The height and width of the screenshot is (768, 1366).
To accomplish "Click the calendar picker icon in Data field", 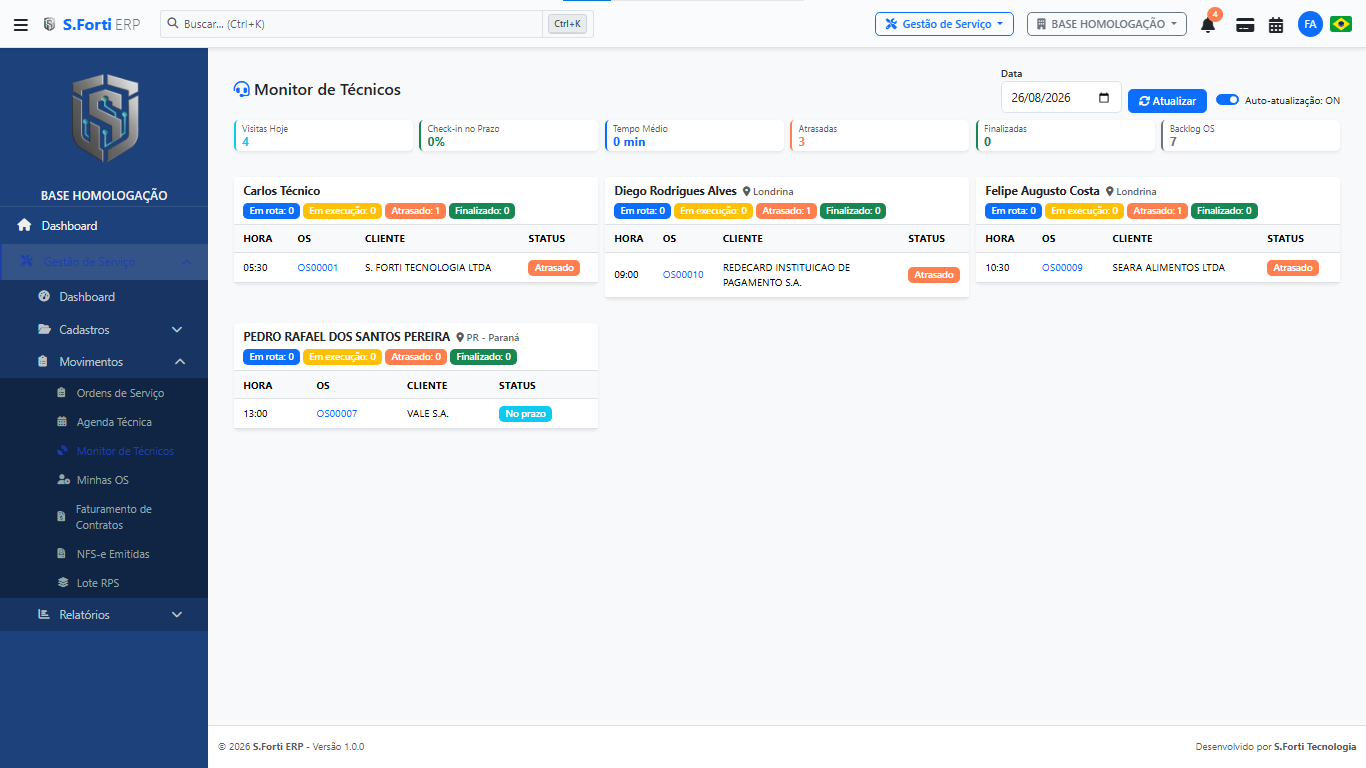I will click(x=1104, y=98).
